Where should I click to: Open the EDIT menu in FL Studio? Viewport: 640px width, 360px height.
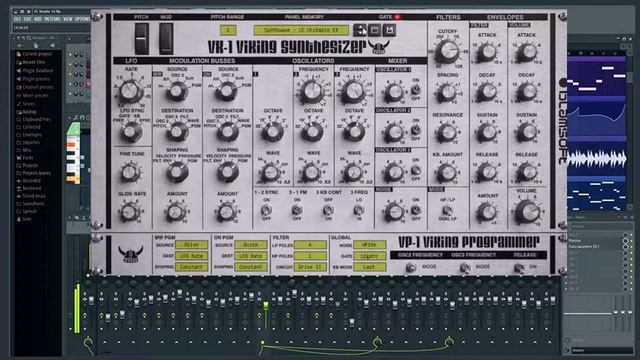27,19
